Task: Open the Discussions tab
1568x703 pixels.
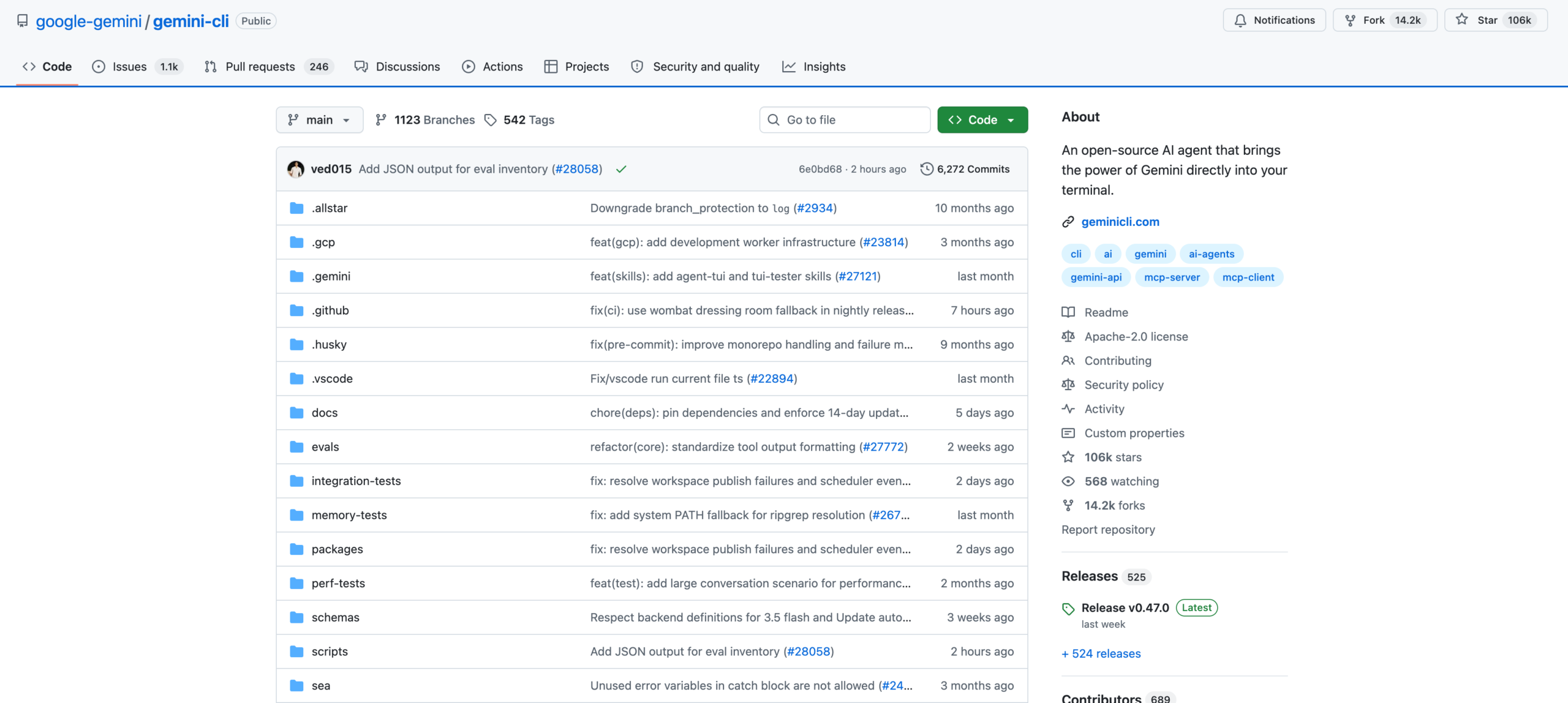Action: pos(397,67)
